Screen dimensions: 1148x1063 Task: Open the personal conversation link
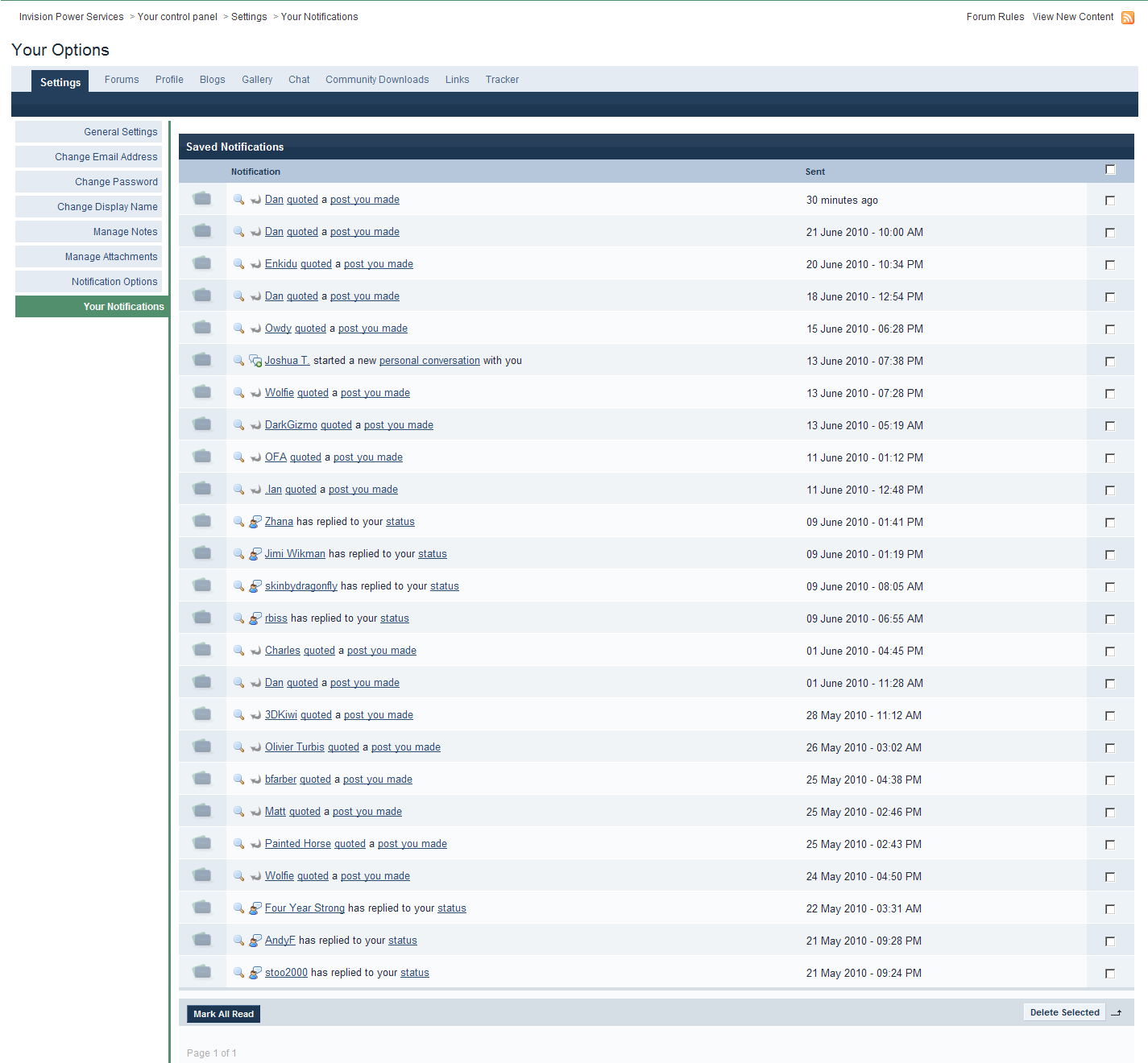(x=429, y=361)
